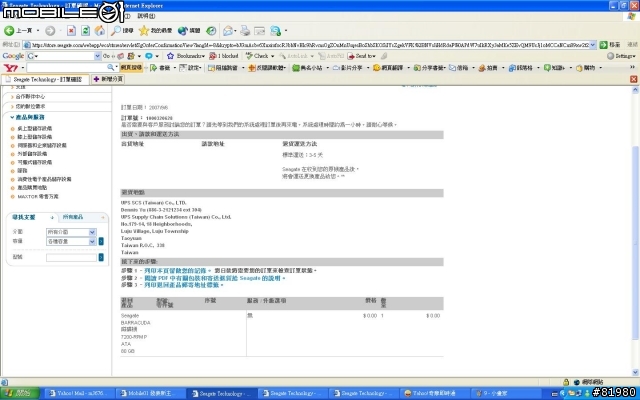Viewport: 640px width, 400px height.
Task: Print the page using the printer icon
Action: pos(245,31)
